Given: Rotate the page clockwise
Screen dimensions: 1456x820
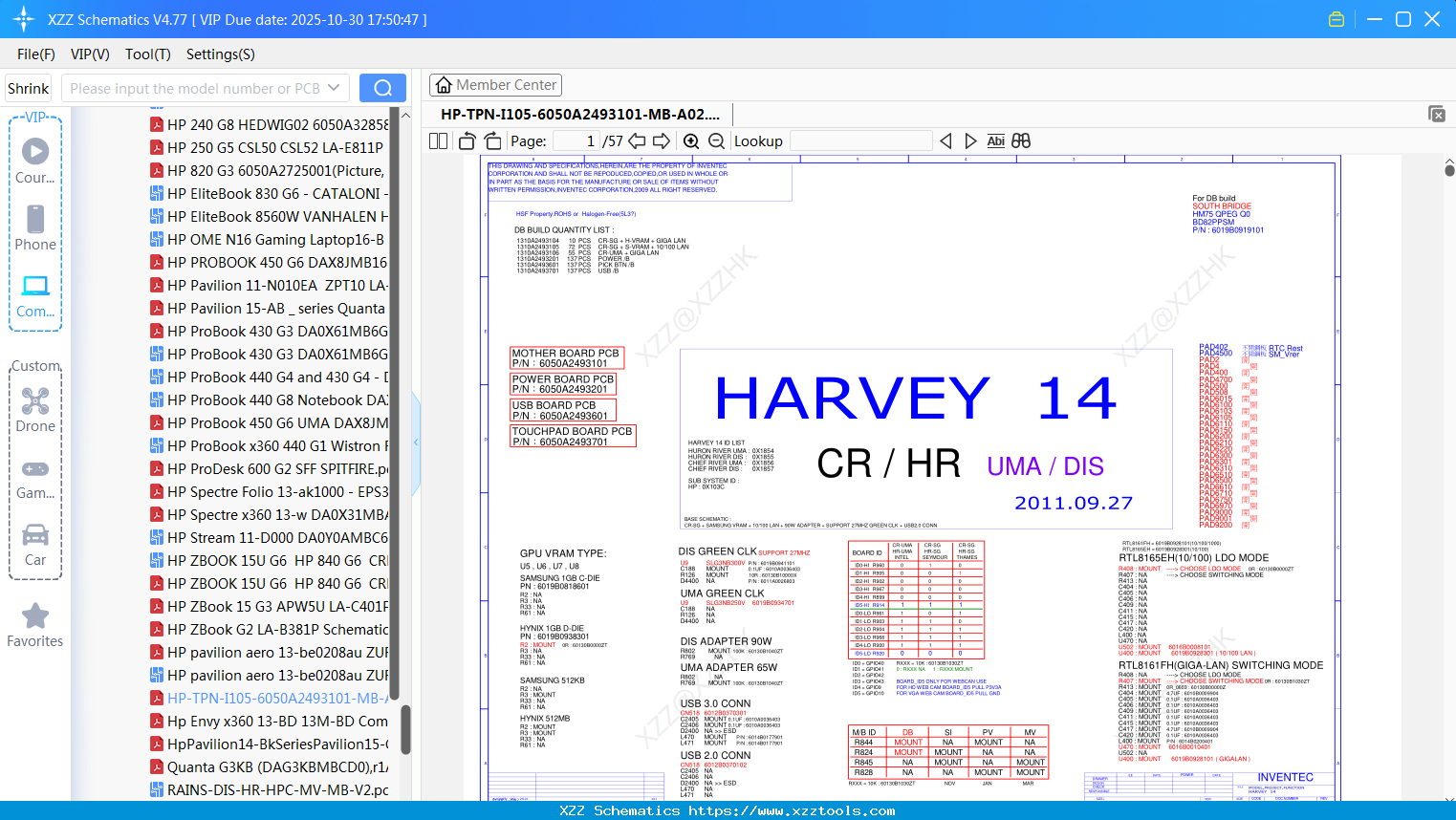Looking at the screenshot, I should pos(493,140).
